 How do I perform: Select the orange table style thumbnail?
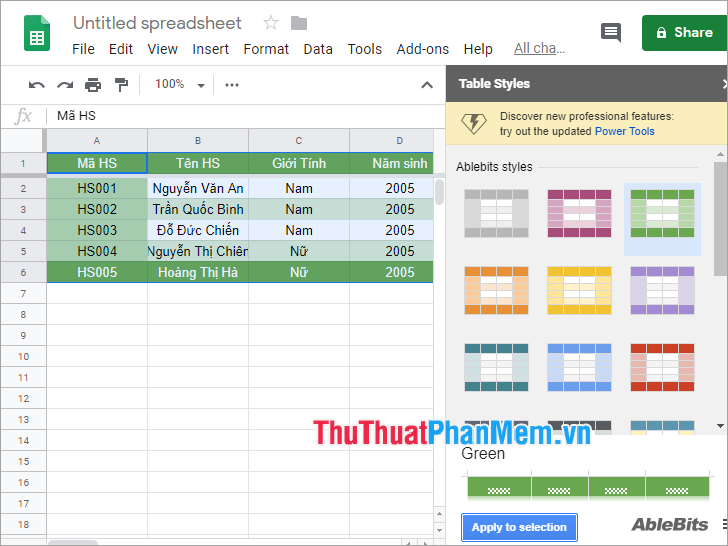[x=496, y=291]
